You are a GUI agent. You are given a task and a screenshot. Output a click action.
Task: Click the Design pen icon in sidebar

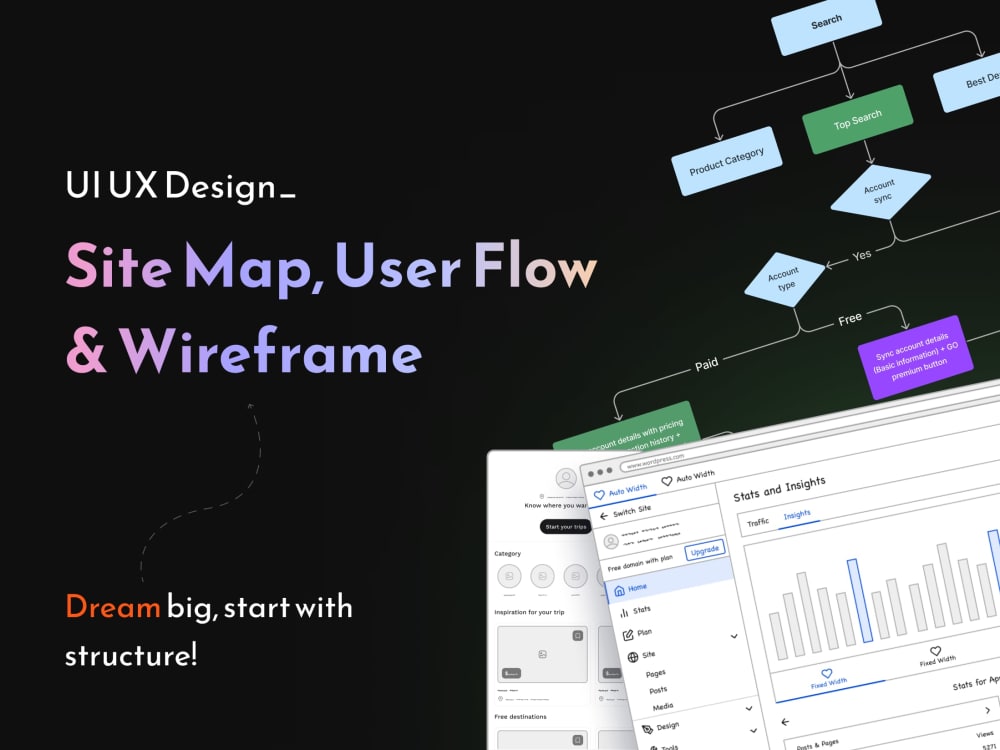click(x=647, y=729)
